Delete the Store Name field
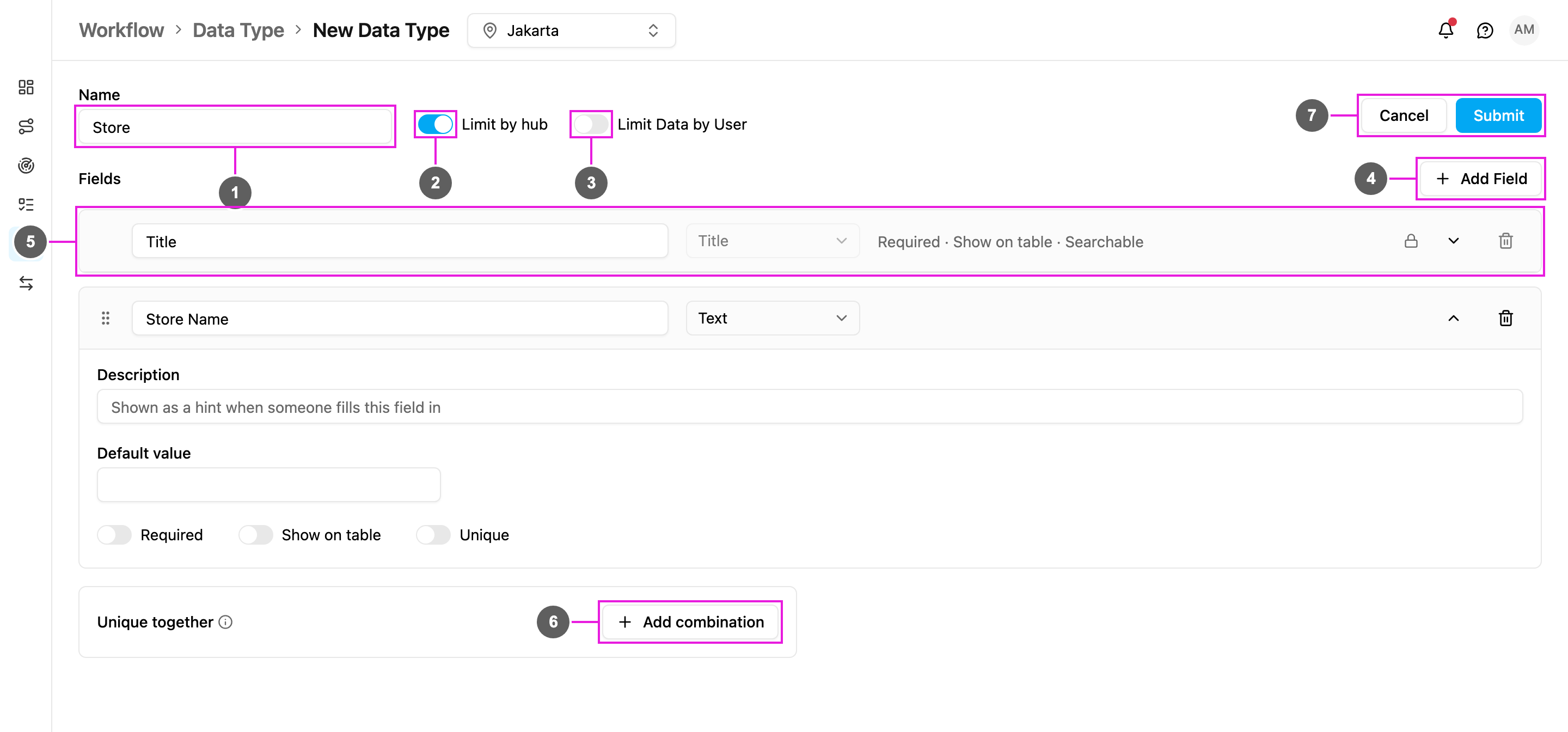The image size is (1568, 732). coord(1505,319)
